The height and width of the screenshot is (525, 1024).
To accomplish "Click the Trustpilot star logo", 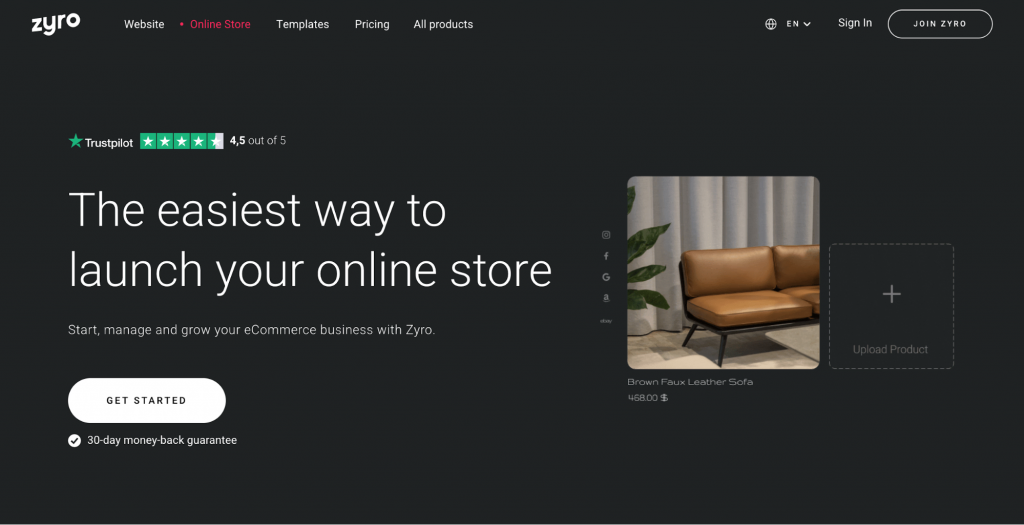I will [76, 141].
